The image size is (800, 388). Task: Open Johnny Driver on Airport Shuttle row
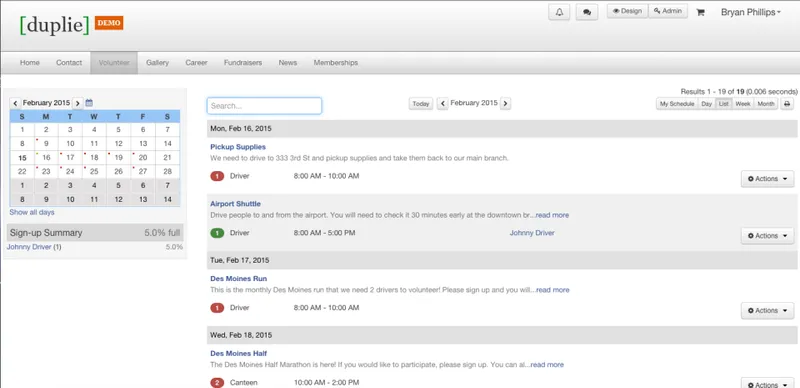(532, 233)
